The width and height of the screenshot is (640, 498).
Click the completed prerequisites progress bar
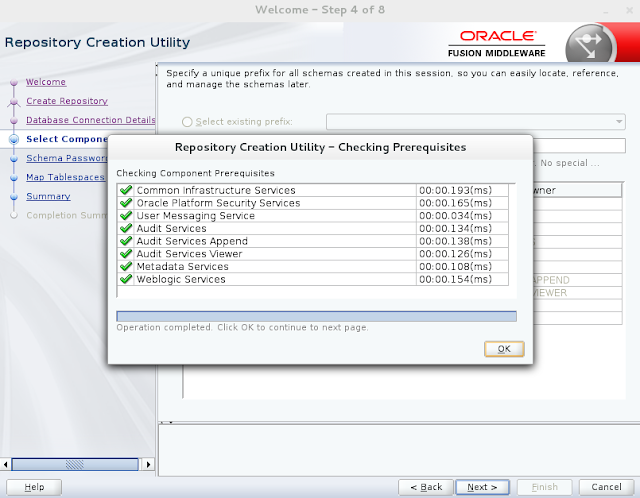(x=316, y=316)
